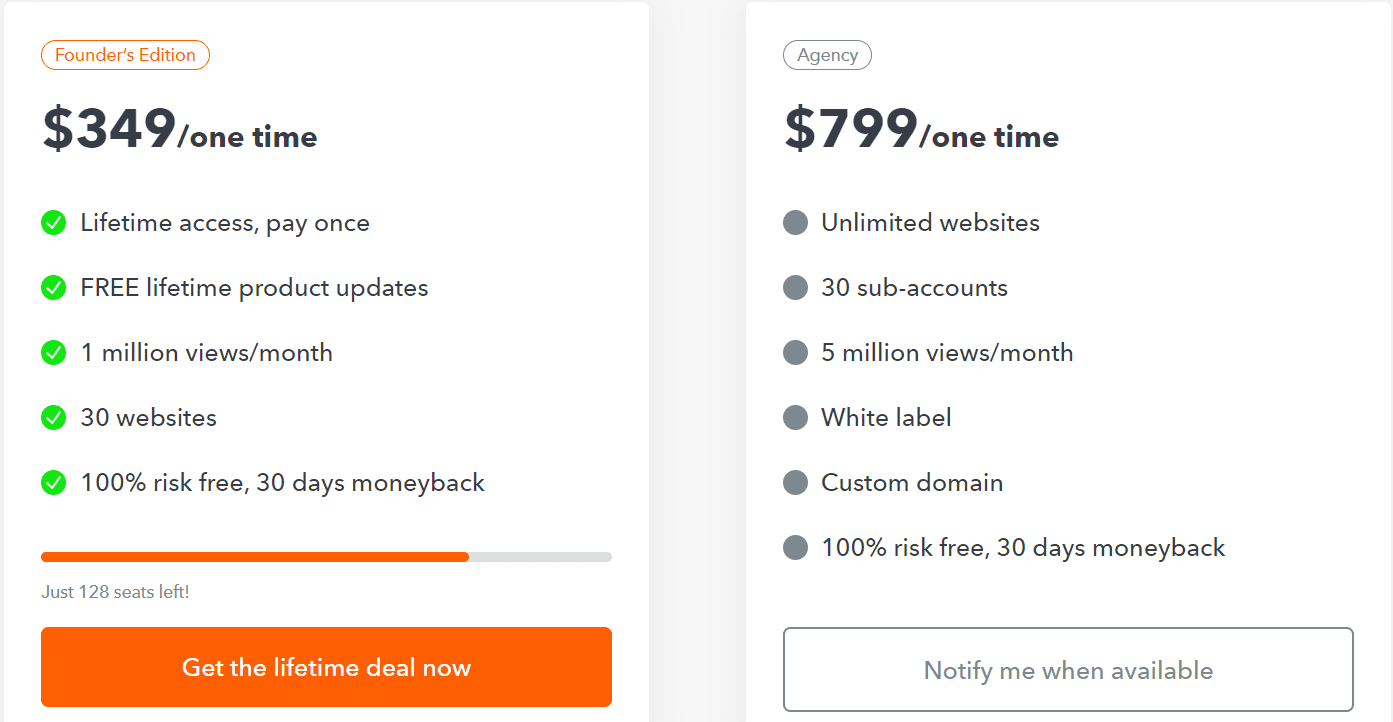
Task: Click the dot beside 5 million views/month
Action: [x=795, y=352]
